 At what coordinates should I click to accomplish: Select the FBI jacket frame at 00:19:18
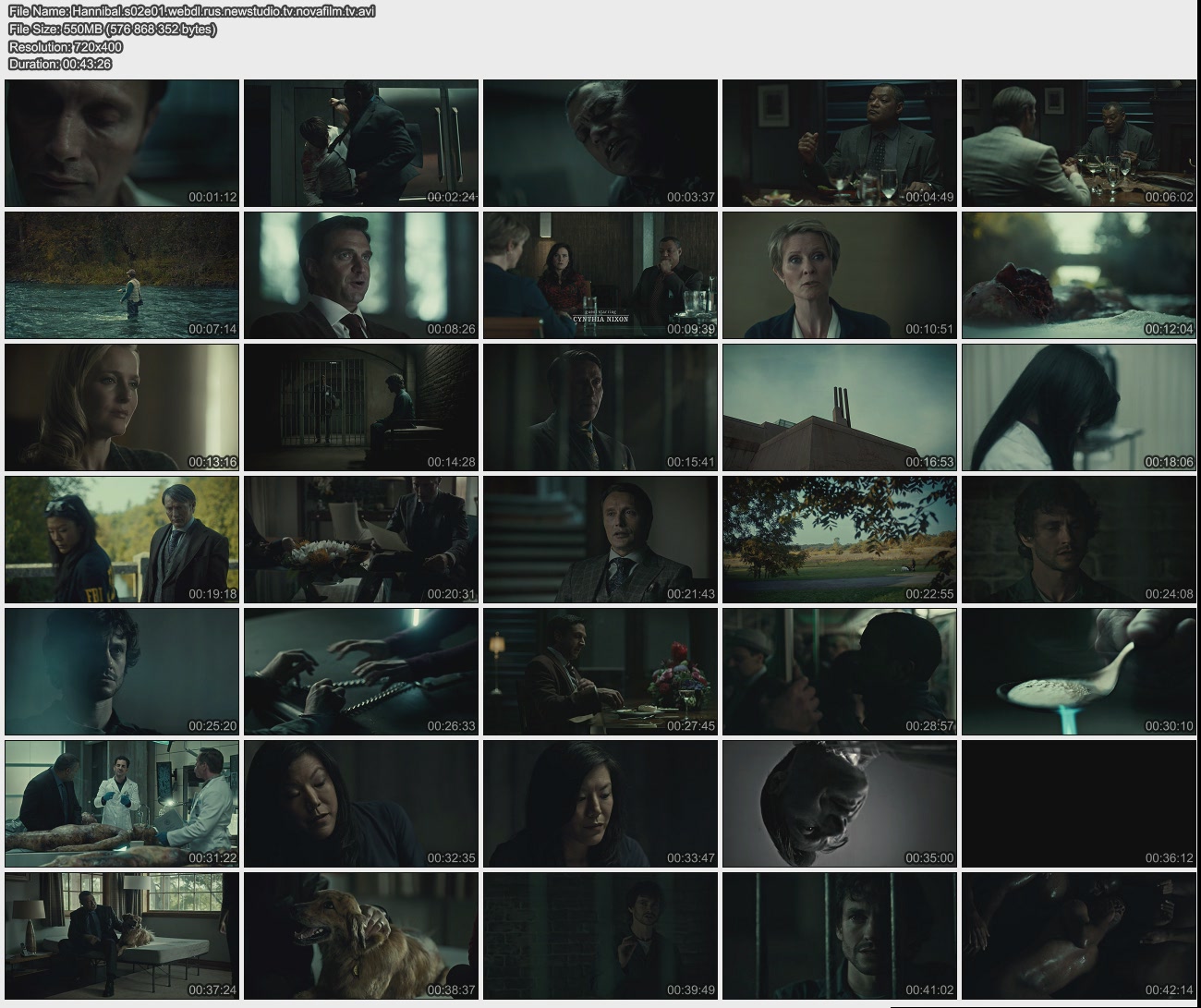[x=122, y=540]
